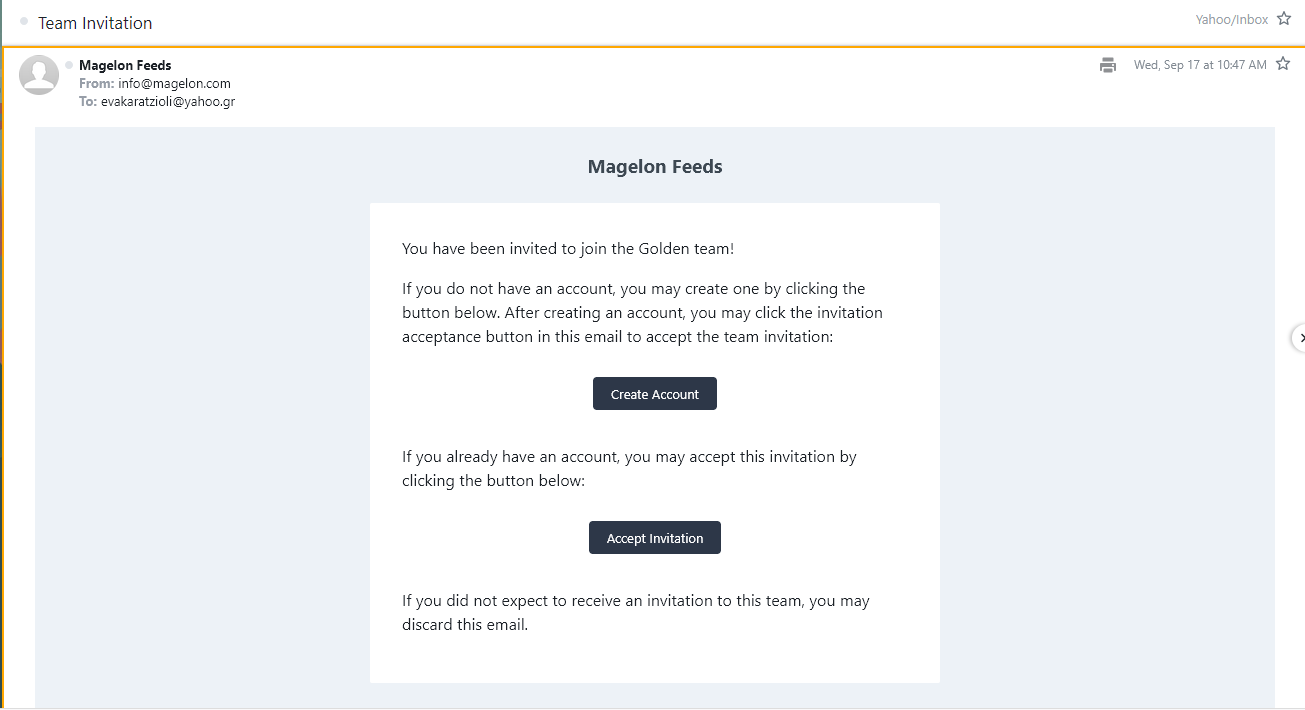Toggle the read dot beside Magelon Feeds sender

click(x=69, y=65)
